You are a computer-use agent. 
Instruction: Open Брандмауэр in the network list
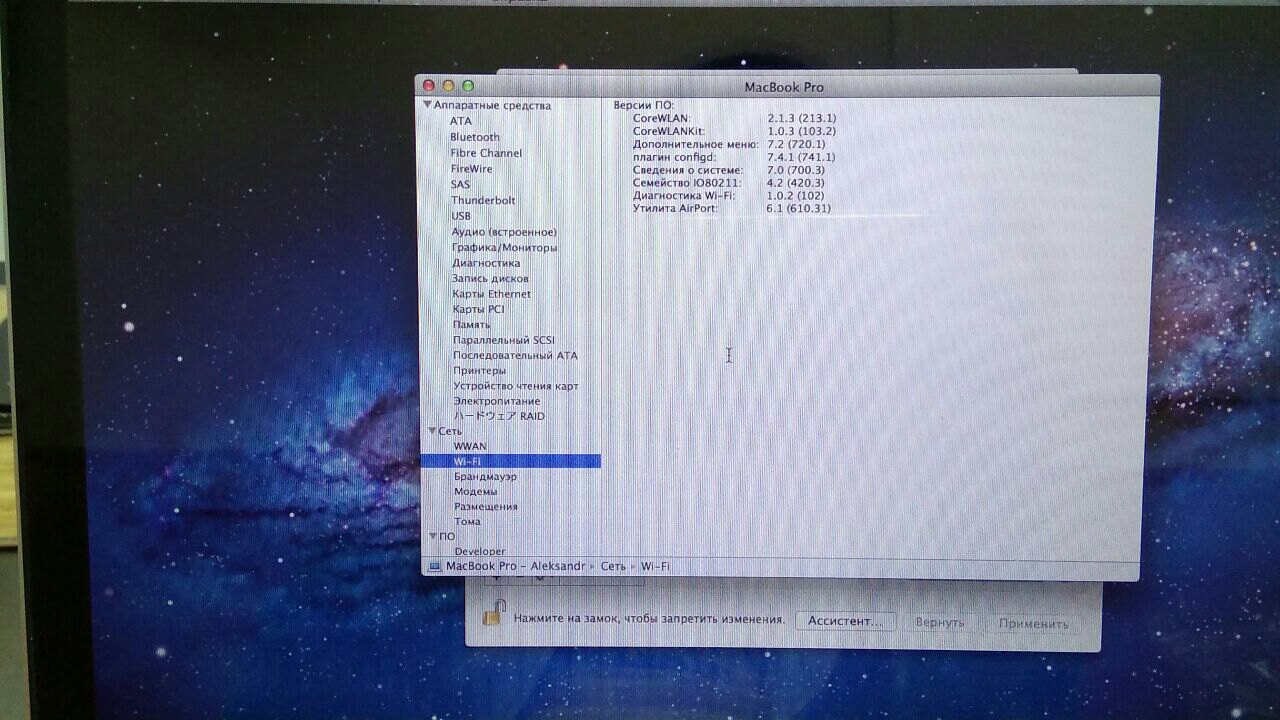pos(485,477)
